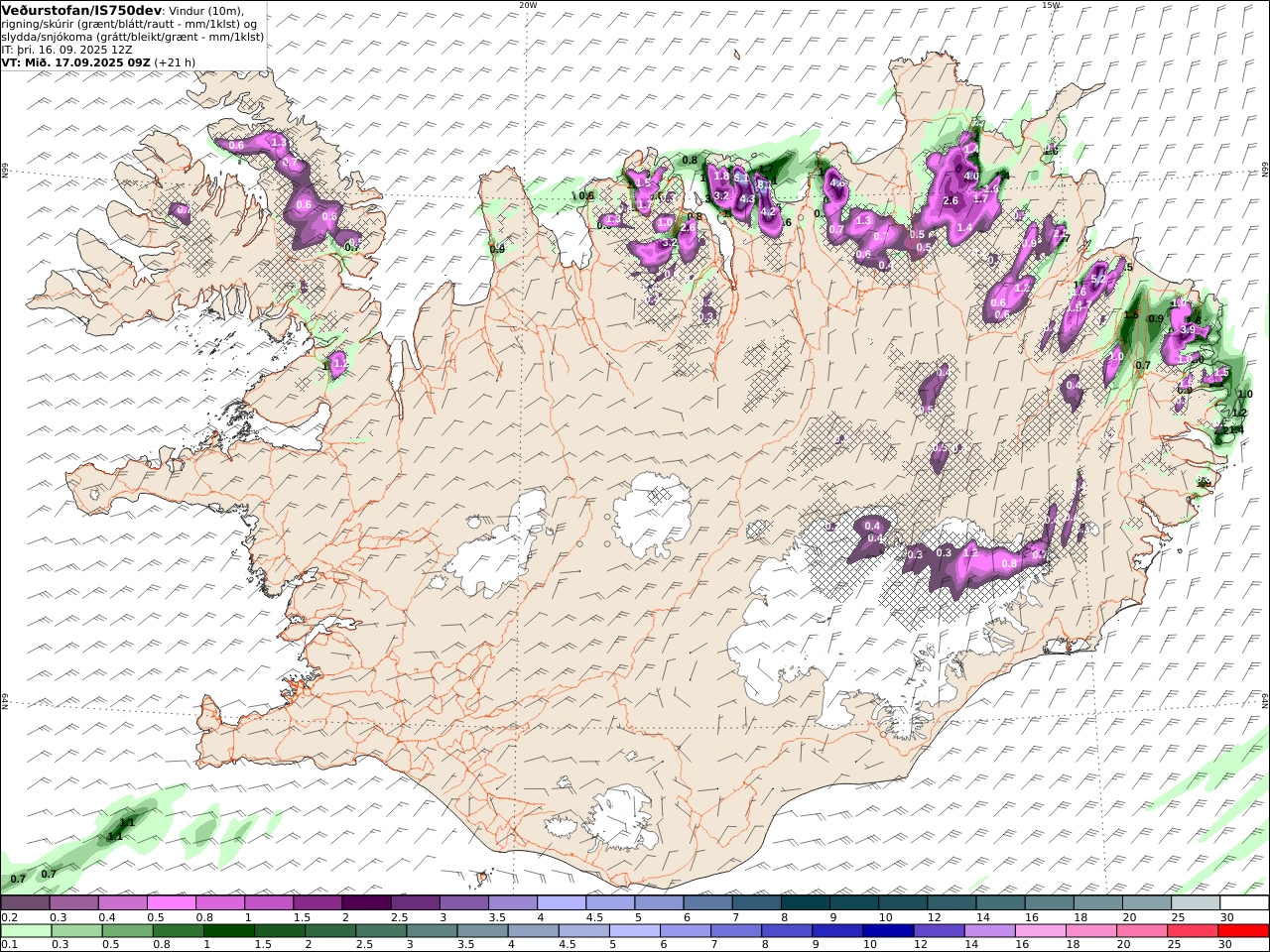Pick the grey-green 3 swatch in rain legend
The width and height of the screenshot is (1270, 952).
coord(432,931)
